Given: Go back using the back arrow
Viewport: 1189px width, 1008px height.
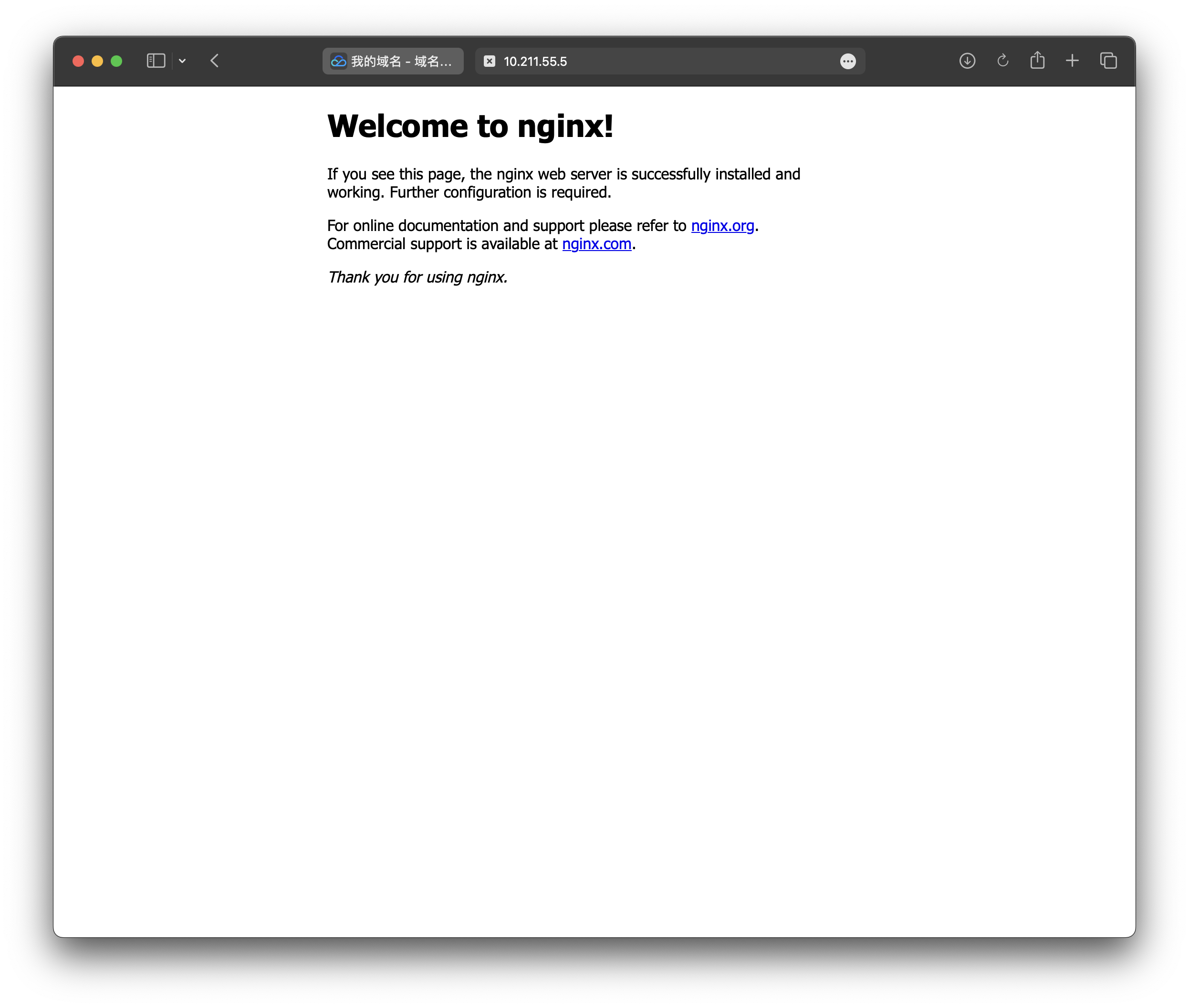Looking at the screenshot, I should coord(215,61).
